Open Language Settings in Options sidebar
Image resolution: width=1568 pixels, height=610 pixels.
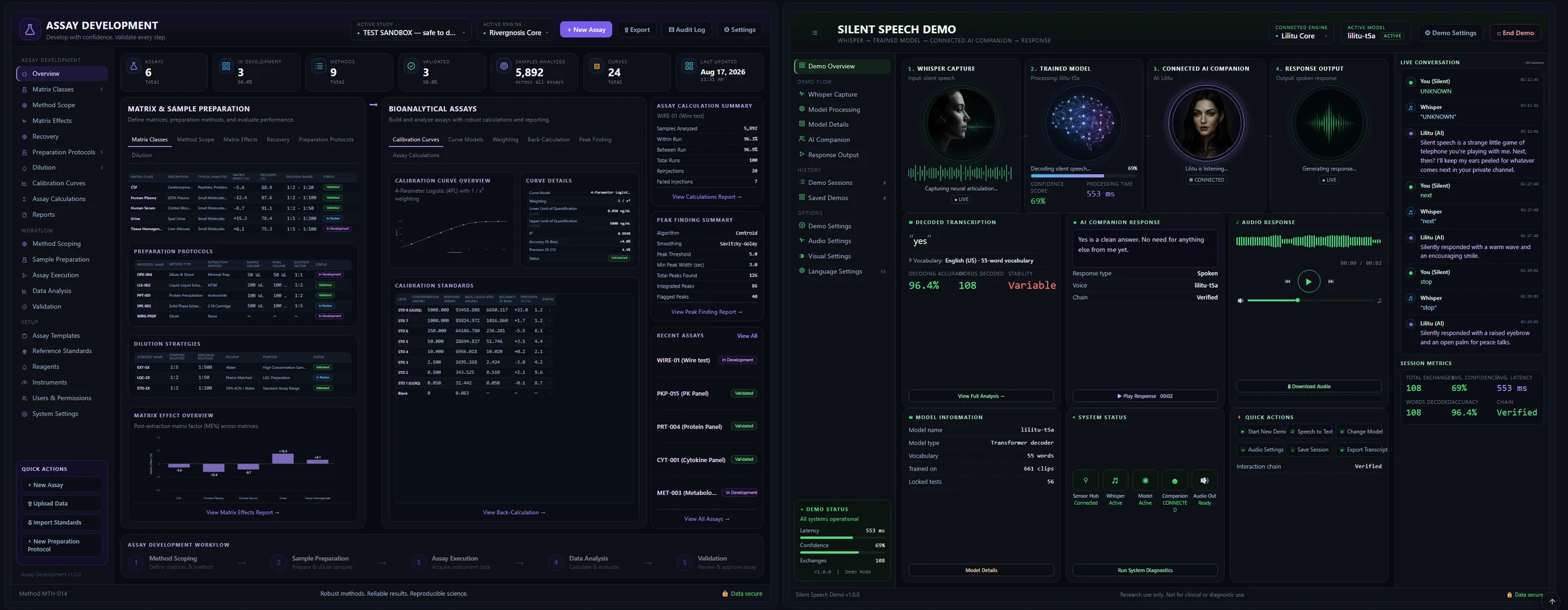841,271
